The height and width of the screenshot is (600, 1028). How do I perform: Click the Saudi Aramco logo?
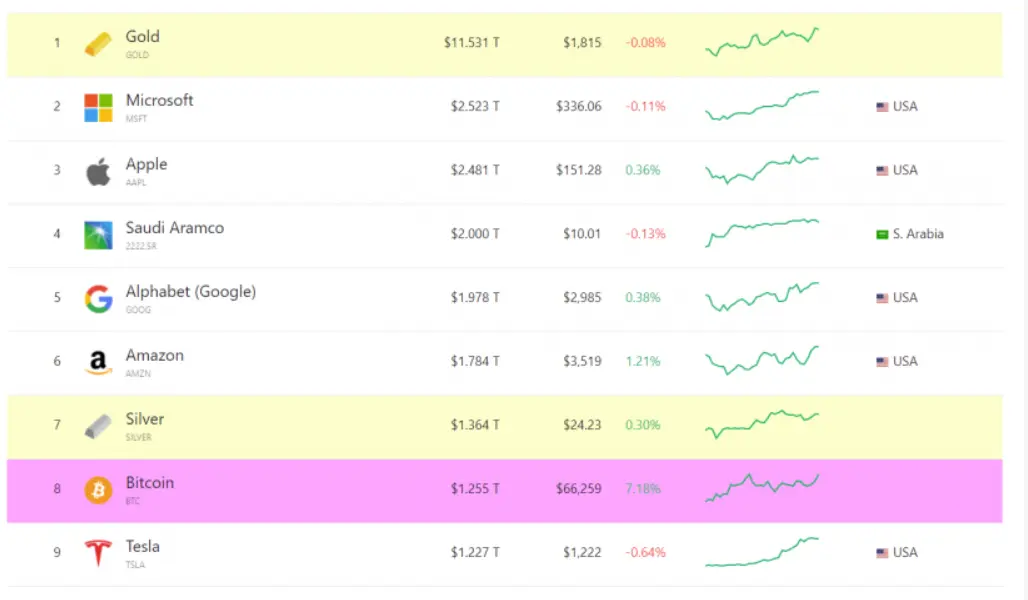point(98,235)
